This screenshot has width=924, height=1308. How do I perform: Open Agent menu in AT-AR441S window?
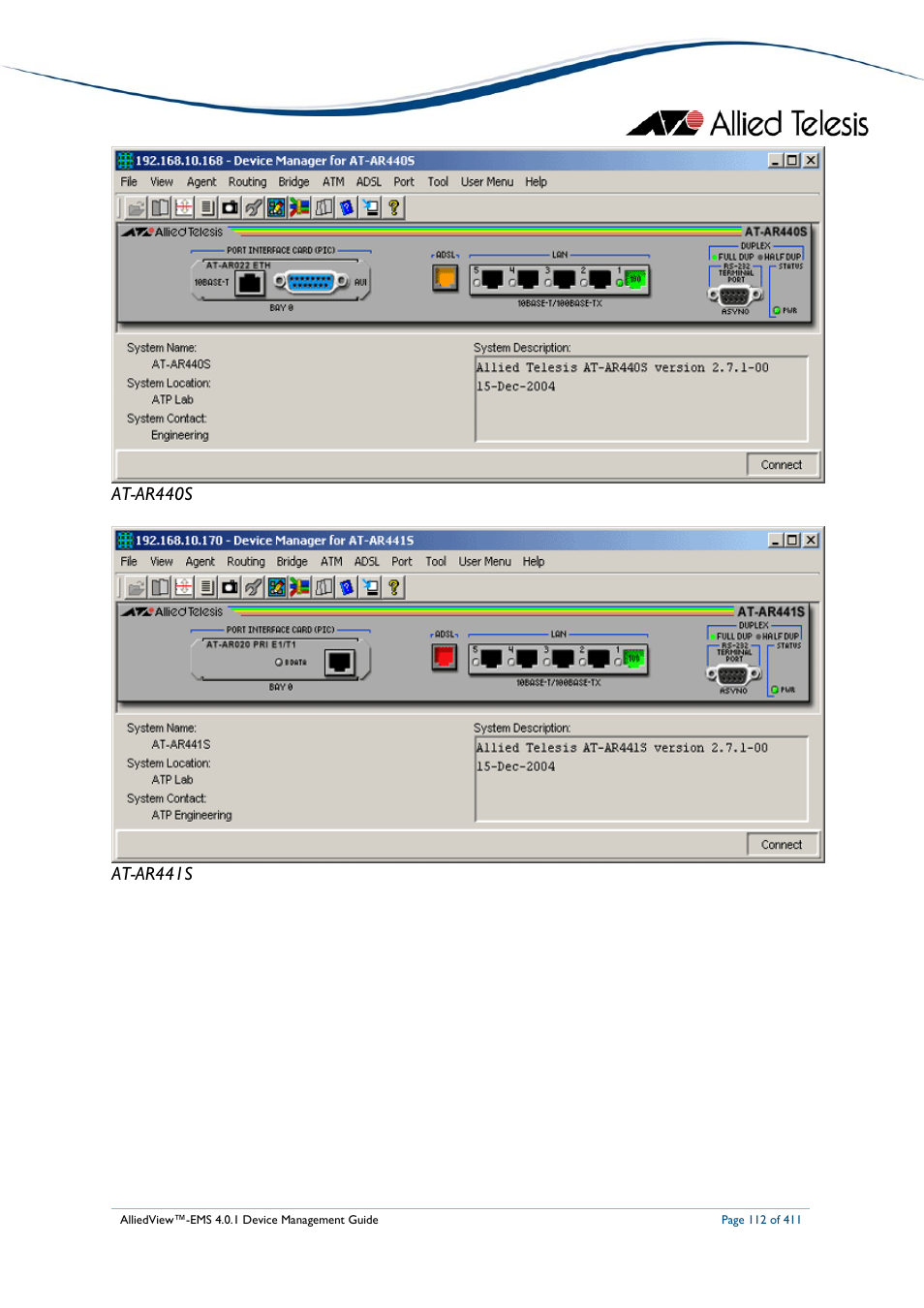tap(200, 562)
